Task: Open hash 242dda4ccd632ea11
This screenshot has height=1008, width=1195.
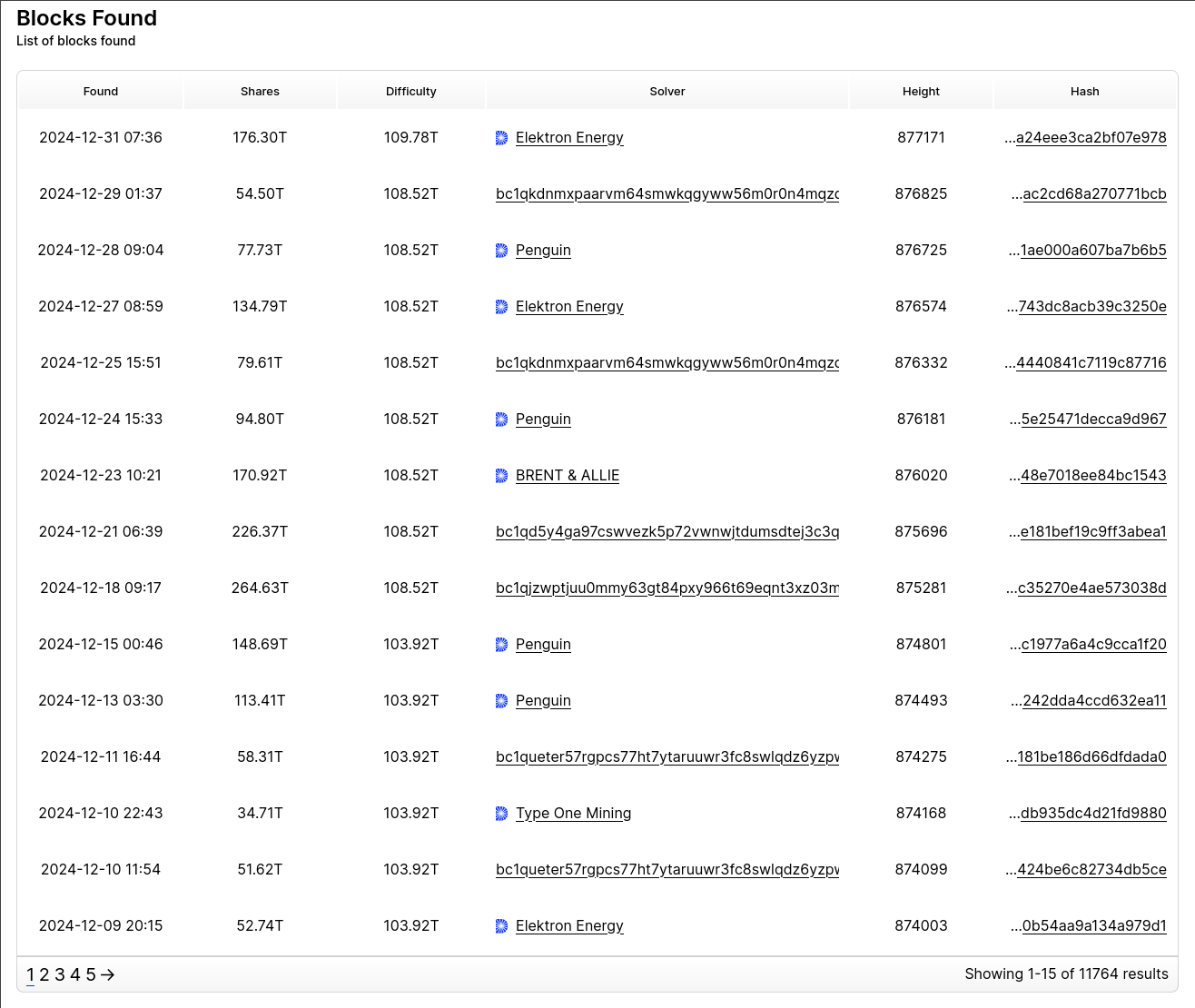Action: click(1094, 701)
